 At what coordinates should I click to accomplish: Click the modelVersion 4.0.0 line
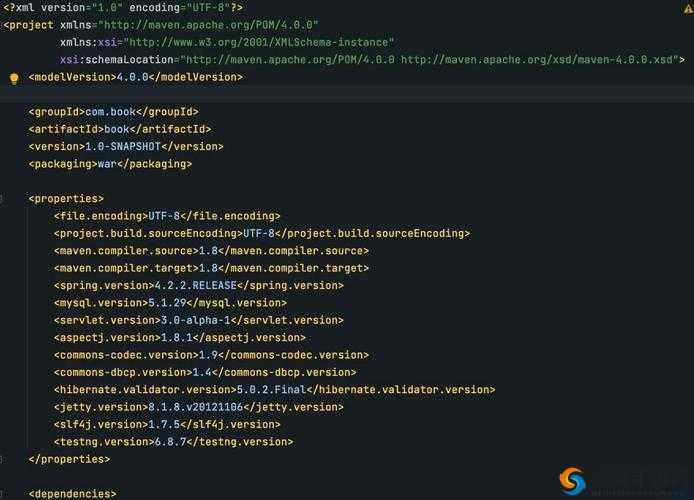point(135,77)
